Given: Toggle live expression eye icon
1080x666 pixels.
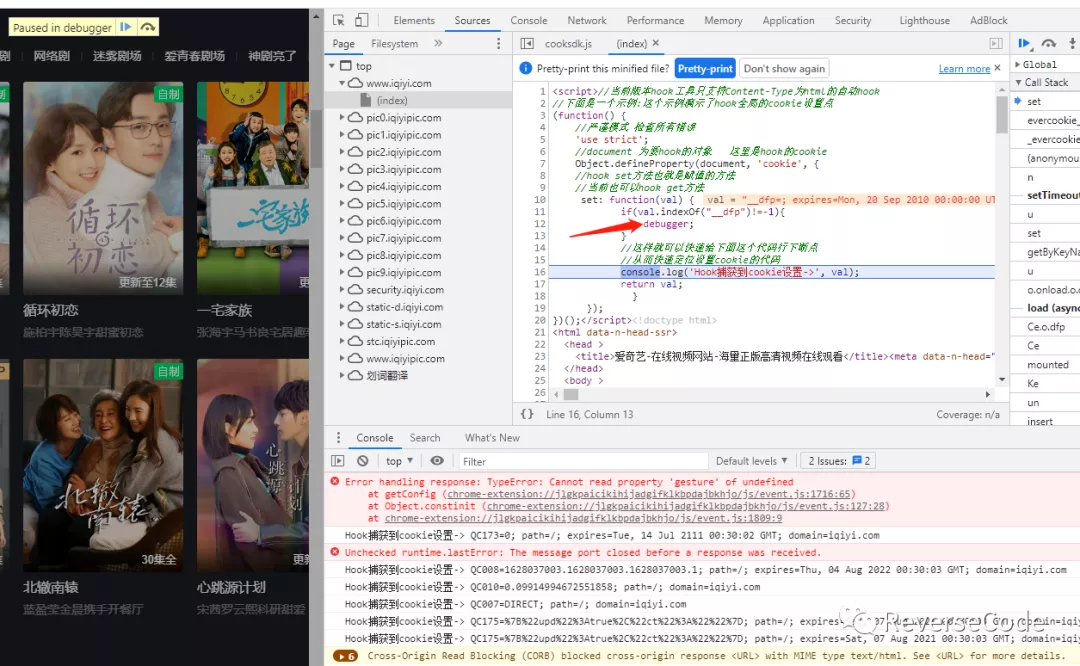Looking at the screenshot, I should [437, 461].
